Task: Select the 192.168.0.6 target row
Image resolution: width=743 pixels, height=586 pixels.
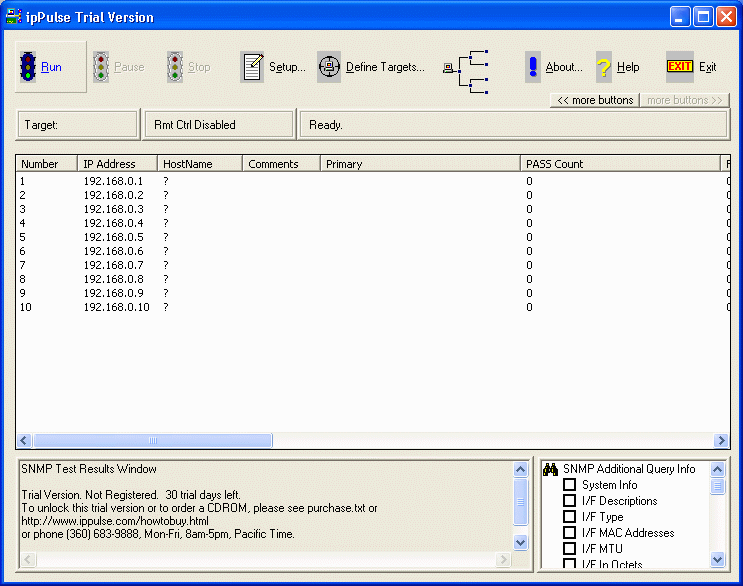Action: click(372, 251)
